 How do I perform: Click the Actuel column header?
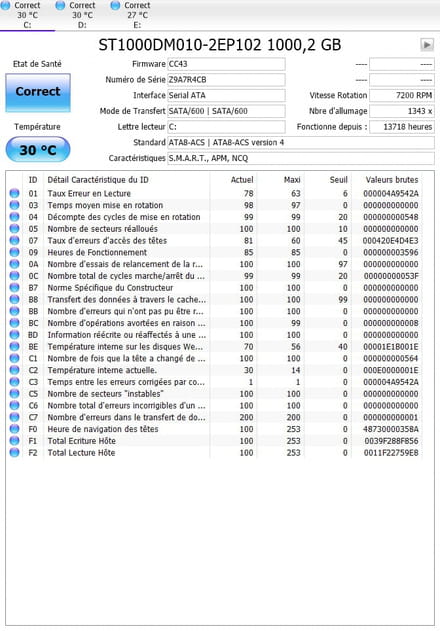(x=242, y=180)
